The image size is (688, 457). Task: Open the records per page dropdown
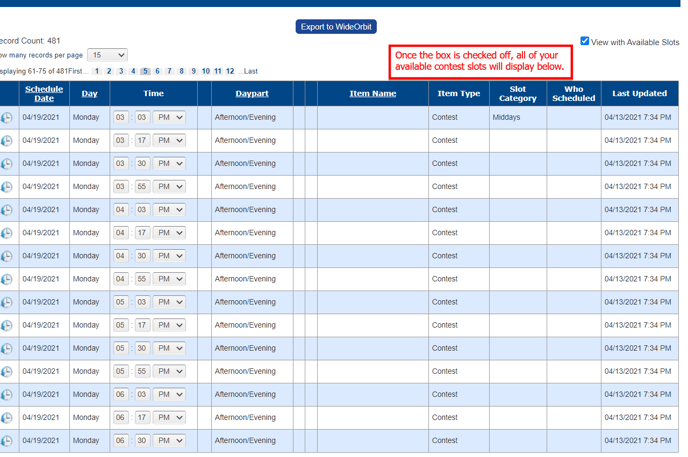pyautogui.click(x=107, y=55)
